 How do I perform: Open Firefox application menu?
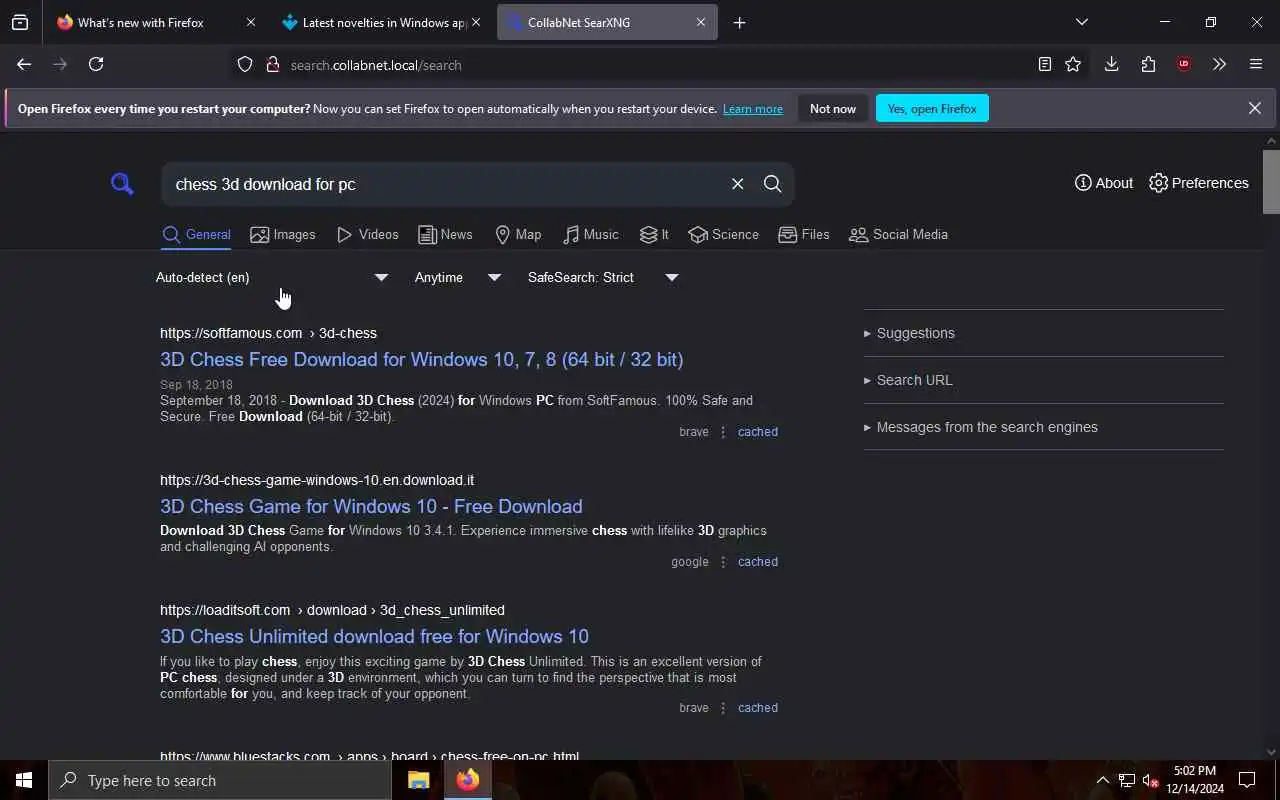click(x=1256, y=64)
